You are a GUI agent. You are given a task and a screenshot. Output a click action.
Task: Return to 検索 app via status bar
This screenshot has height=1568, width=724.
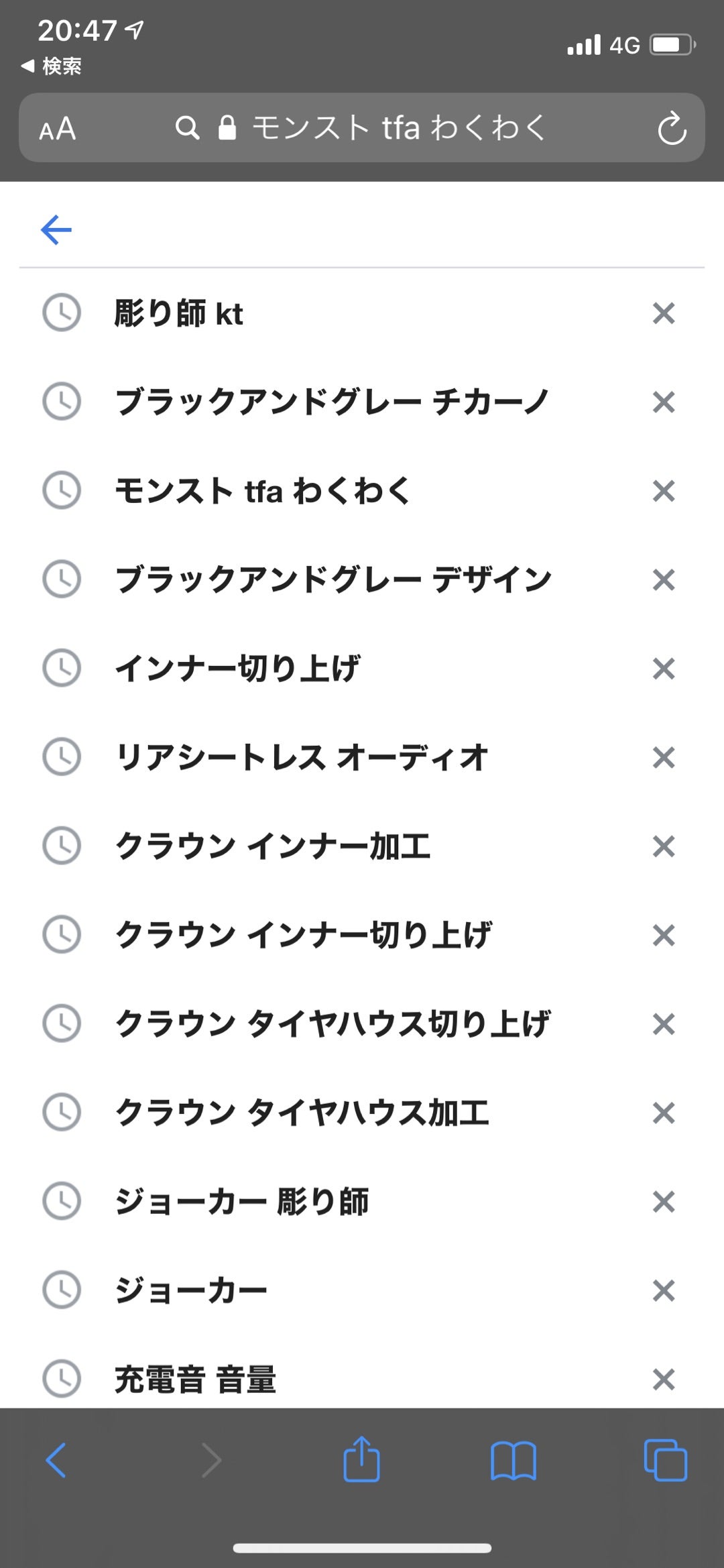point(52,66)
